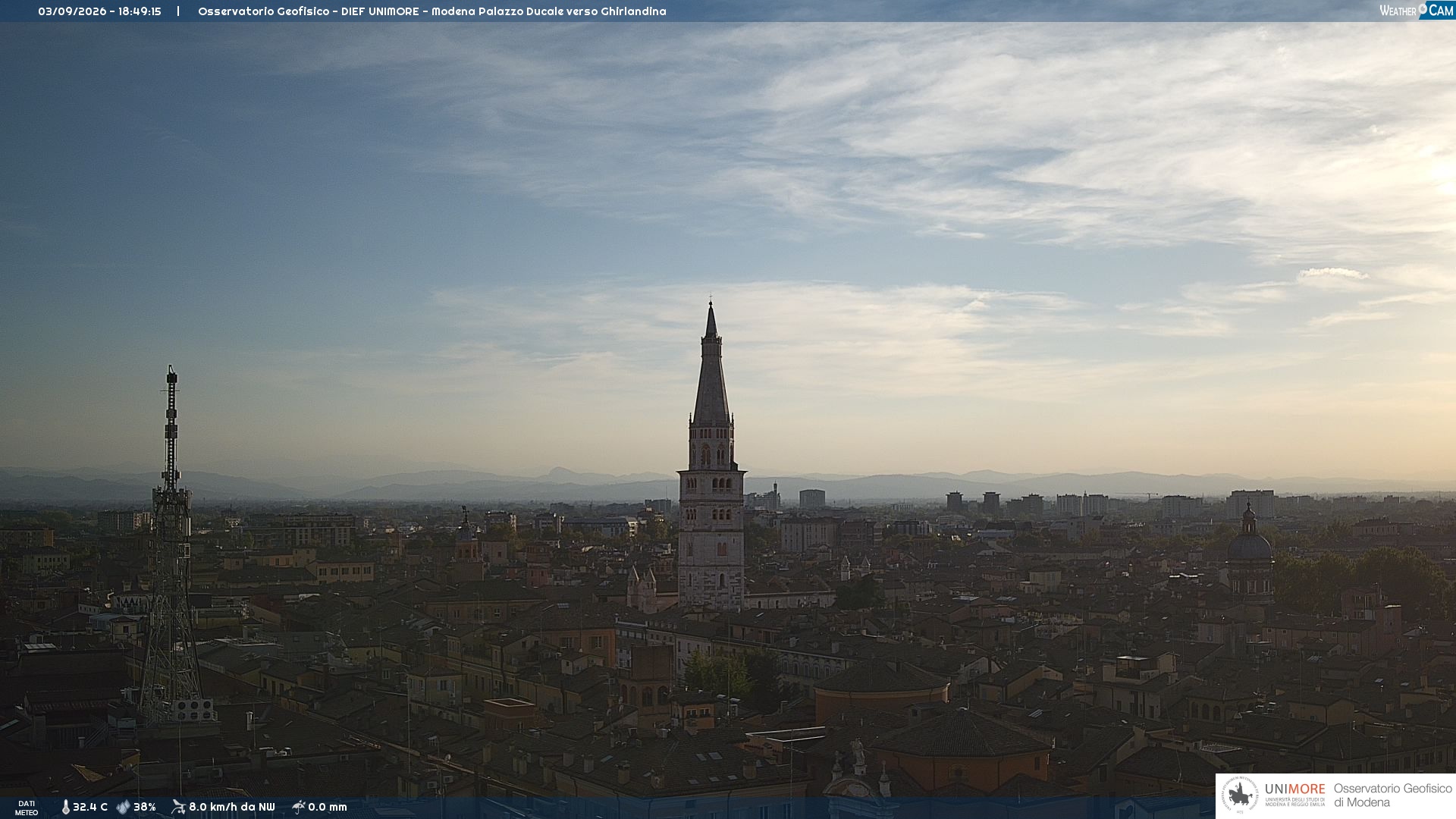Click the 32.4 C temperature reading

(x=90, y=807)
